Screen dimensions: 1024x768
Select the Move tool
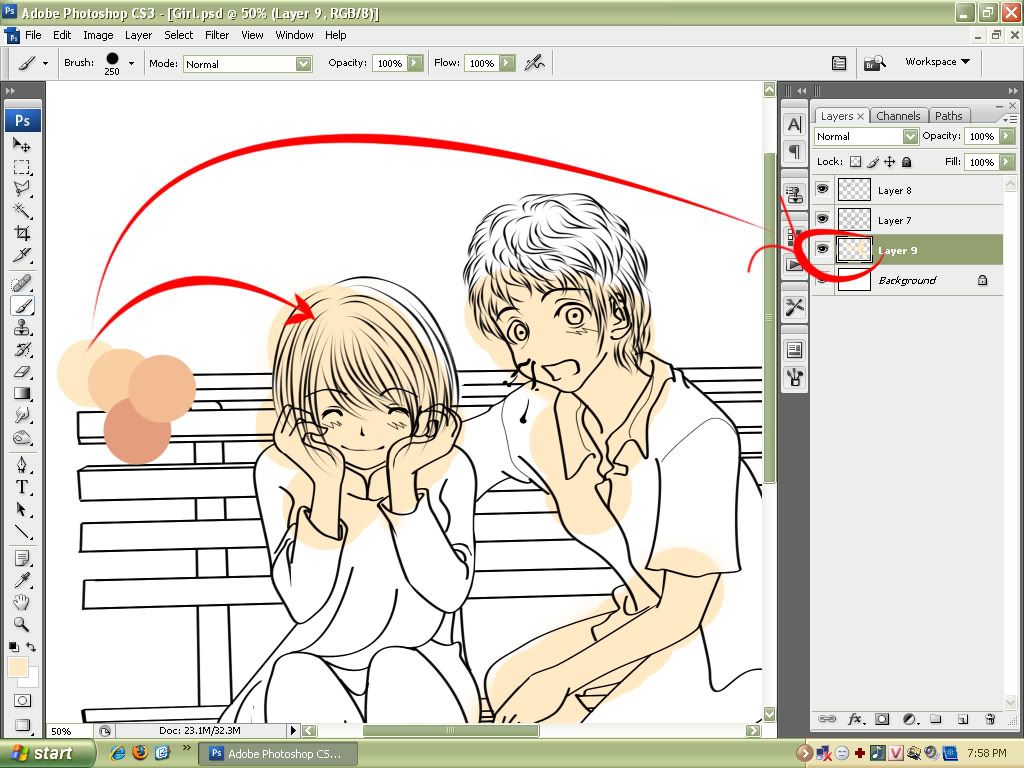pos(22,145)
